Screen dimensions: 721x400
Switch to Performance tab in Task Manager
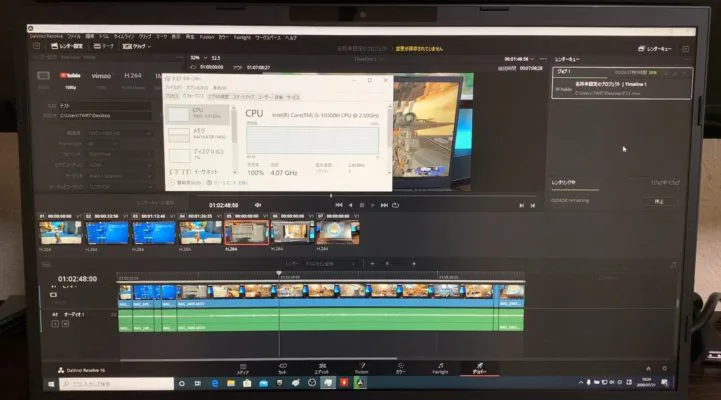pyautogui.click(x=193, y=97)
